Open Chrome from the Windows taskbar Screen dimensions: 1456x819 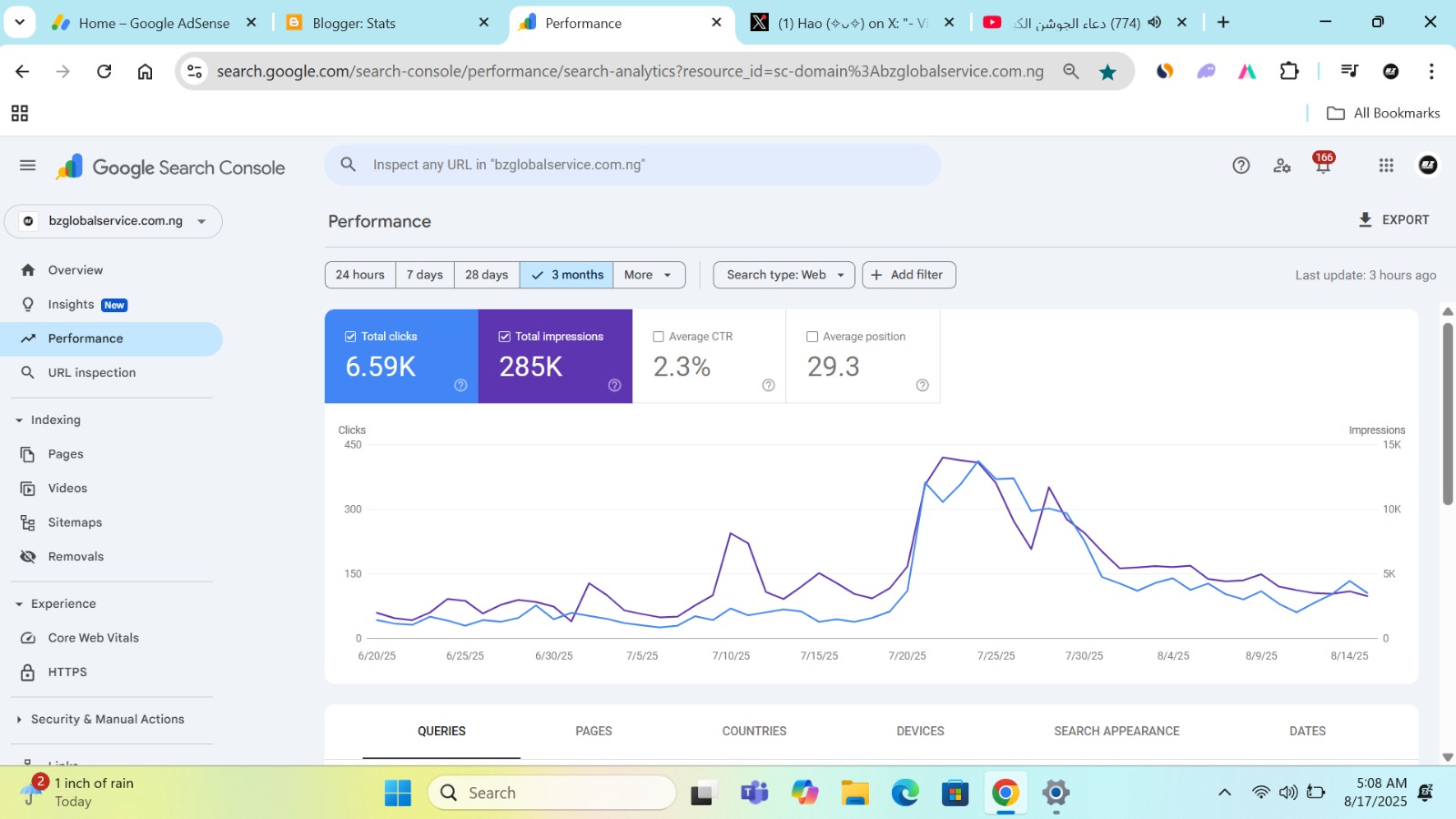click(x=1005, y=794)
